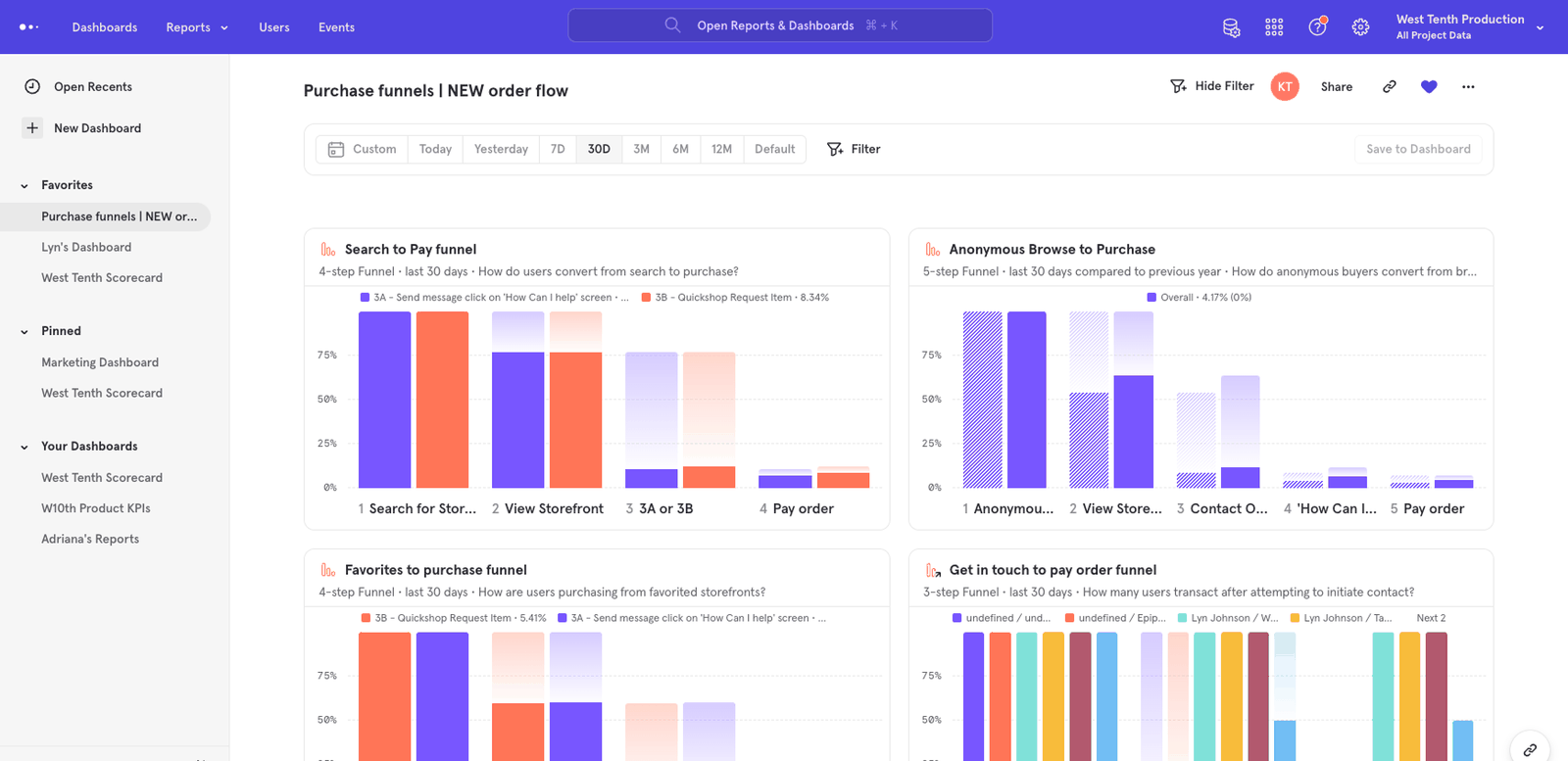
Task: Select the 6M date range
Action: (680, 149)
